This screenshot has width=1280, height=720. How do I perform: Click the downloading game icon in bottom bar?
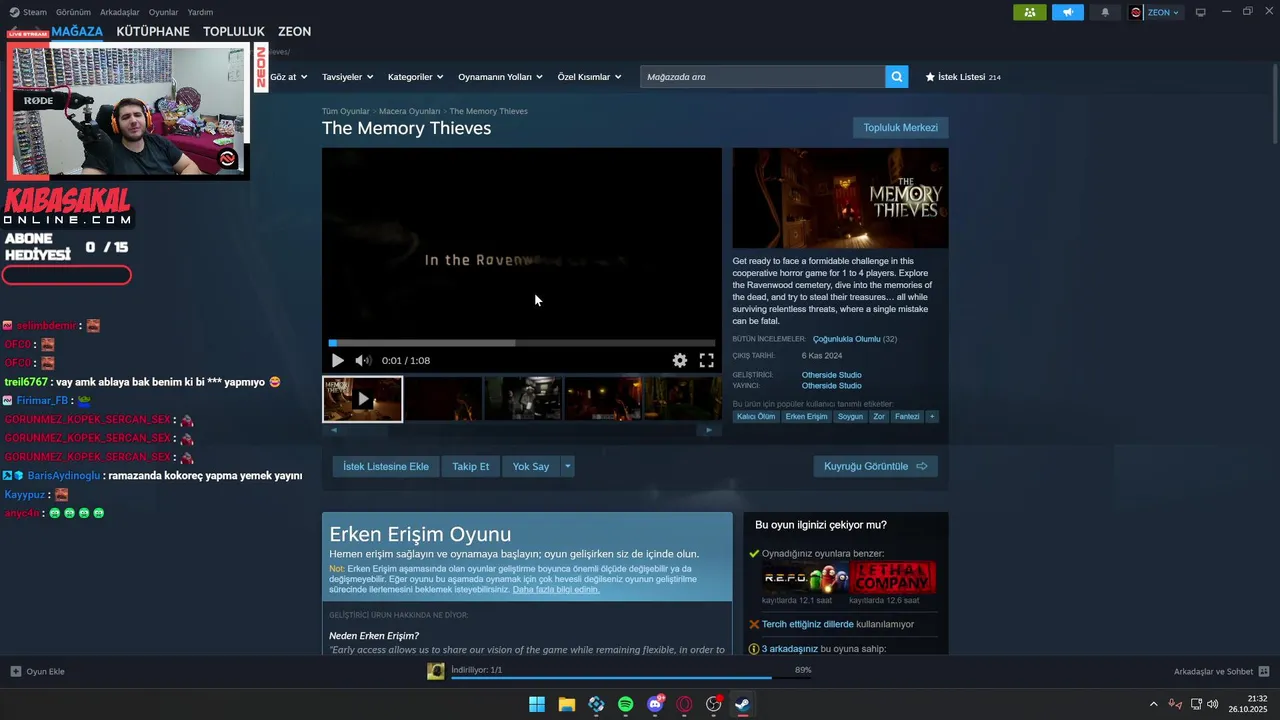pyautogui.click(x=436, y=671)
